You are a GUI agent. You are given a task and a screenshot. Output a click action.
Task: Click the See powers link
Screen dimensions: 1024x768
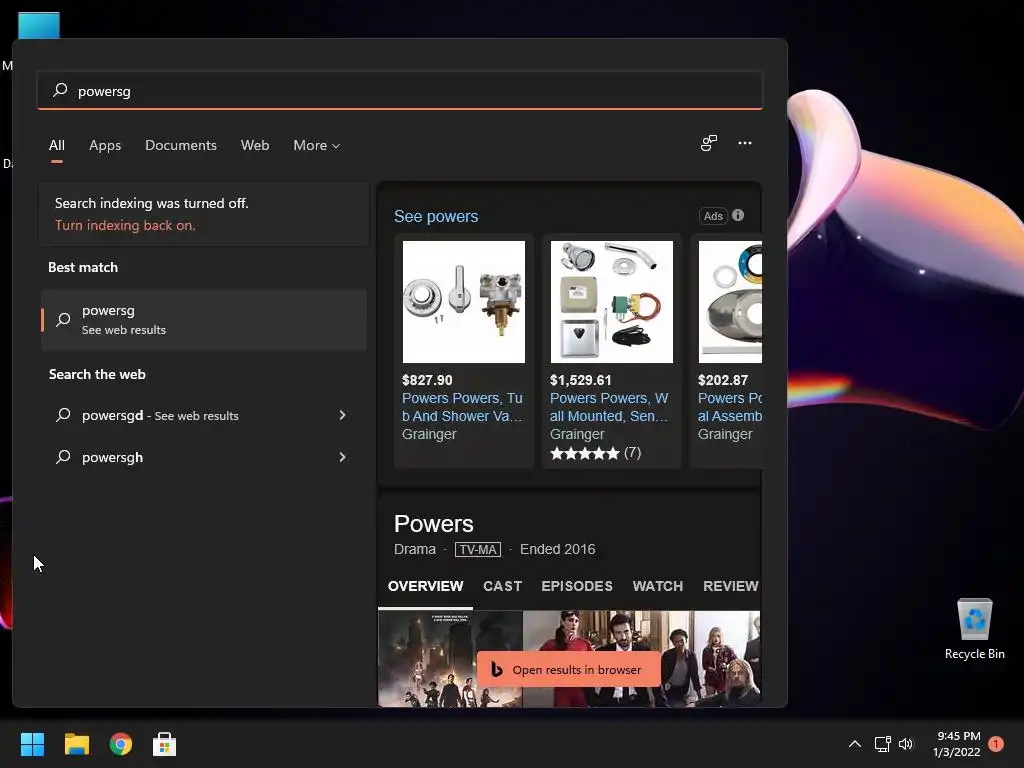tap(436, 216)
